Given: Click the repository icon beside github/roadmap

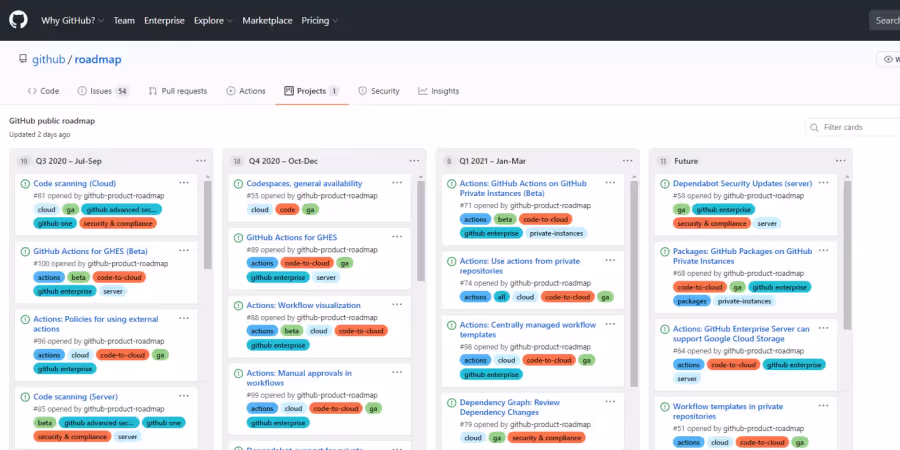Looking at the screenshot, I should 23,59.
